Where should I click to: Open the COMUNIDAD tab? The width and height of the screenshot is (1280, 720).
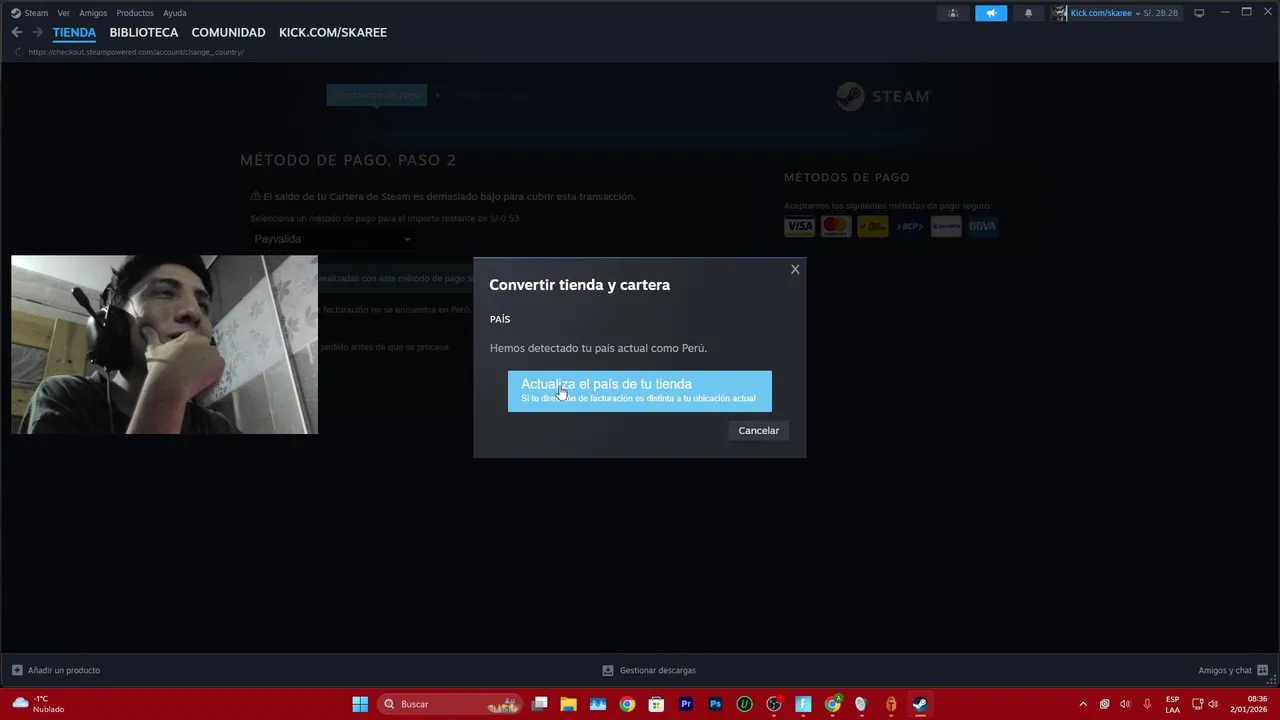pyautogui.click(x=228, y=32)
